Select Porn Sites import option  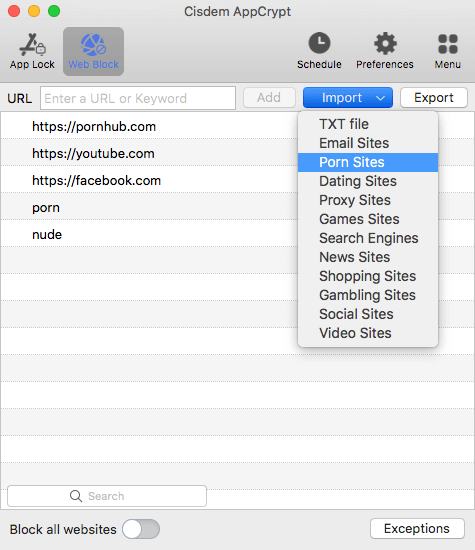coord(368,162)
